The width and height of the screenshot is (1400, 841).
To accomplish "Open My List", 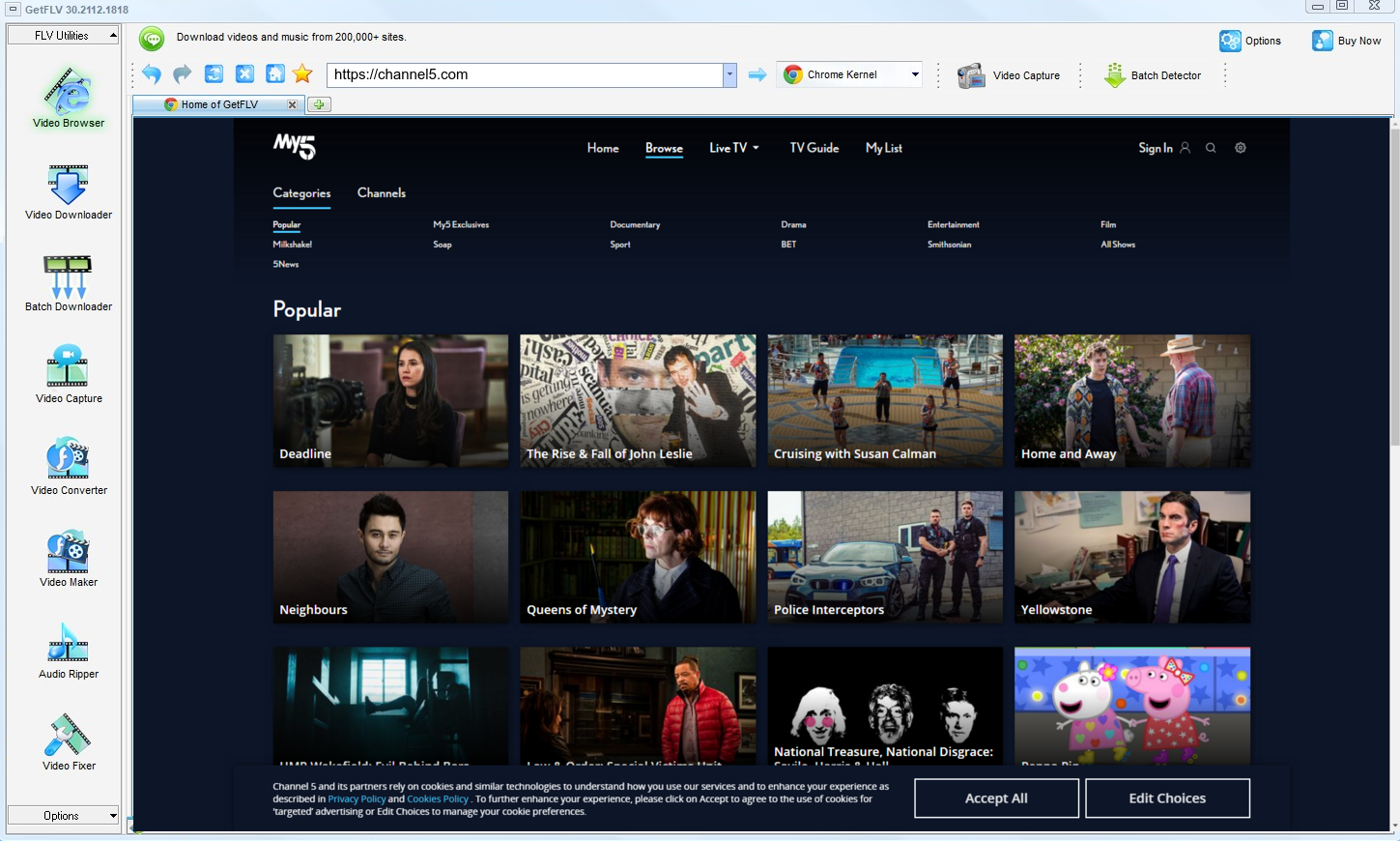I will pyautogui.click(x=884, y=148).
